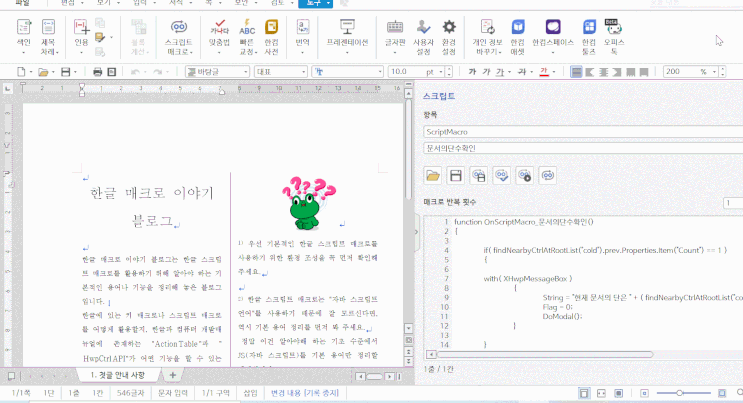Select page-width view icon in status bar
The width and height of the screenshot is (743, 403).
[x=601, y=393]
